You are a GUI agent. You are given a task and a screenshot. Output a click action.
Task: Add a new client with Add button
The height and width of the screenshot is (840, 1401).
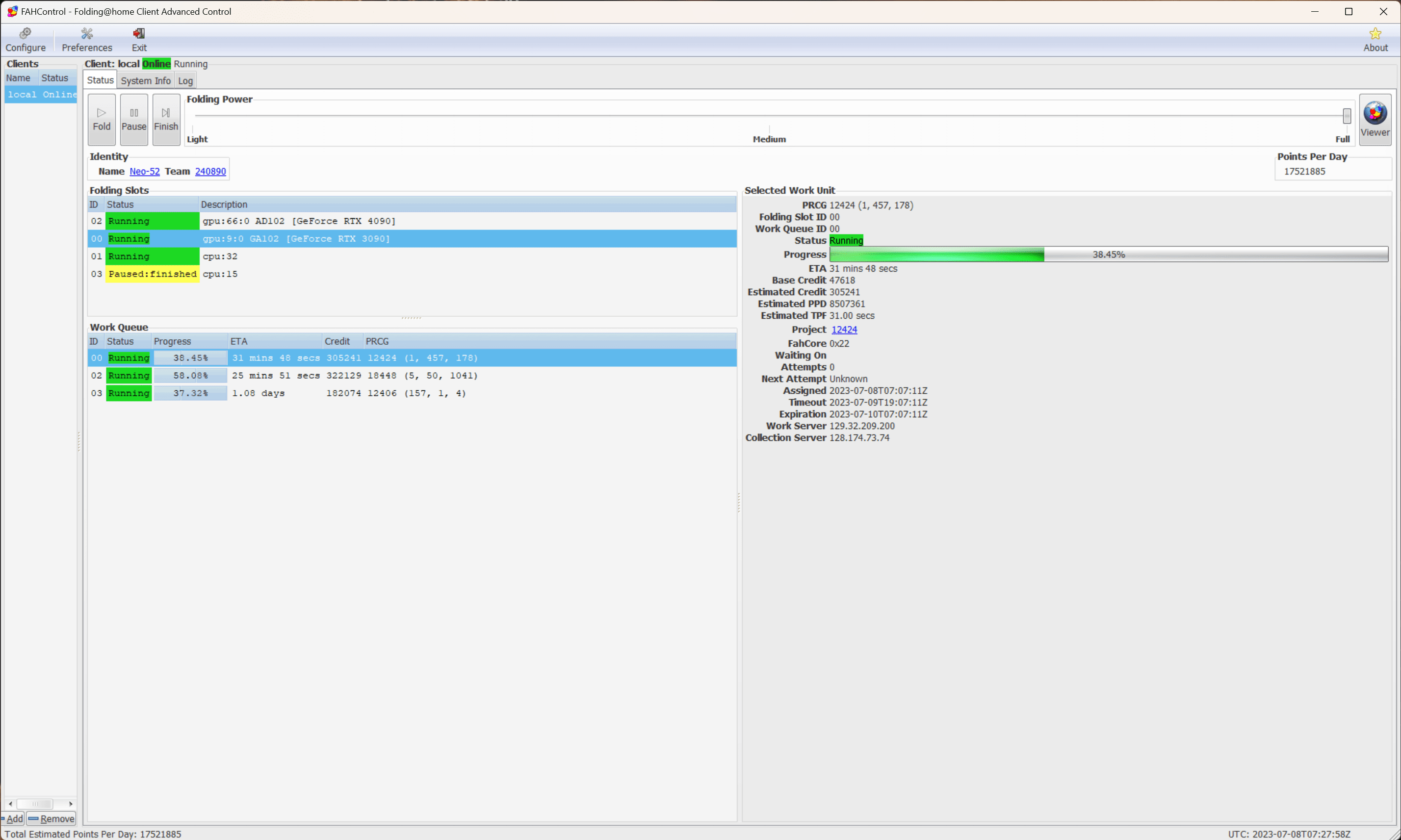(x=12, y=818)
